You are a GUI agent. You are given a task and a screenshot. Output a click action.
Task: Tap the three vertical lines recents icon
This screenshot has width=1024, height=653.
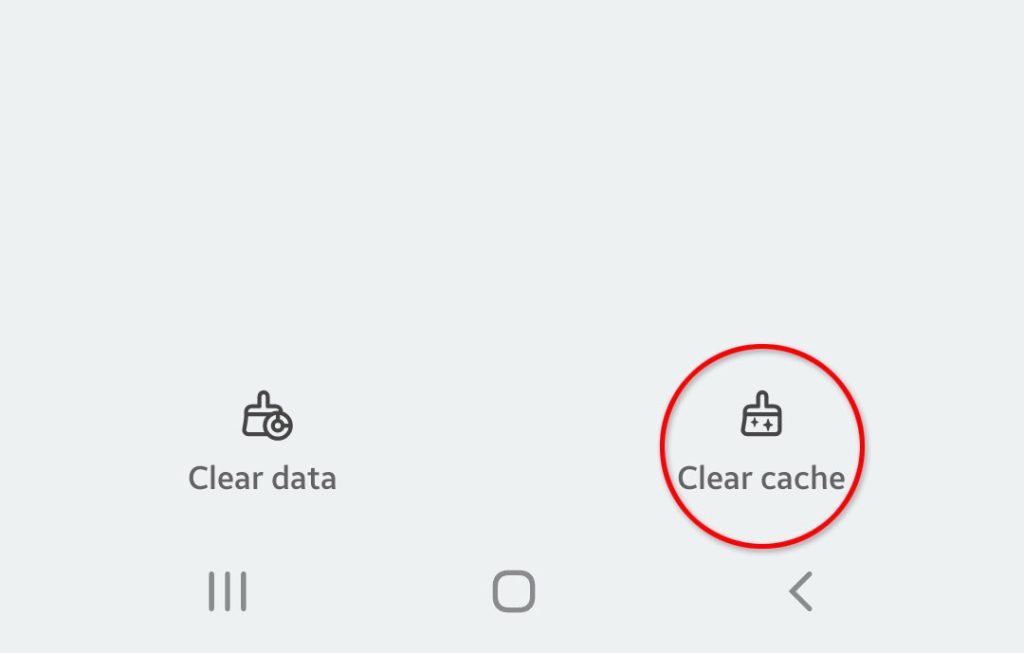tap(227, 592)
